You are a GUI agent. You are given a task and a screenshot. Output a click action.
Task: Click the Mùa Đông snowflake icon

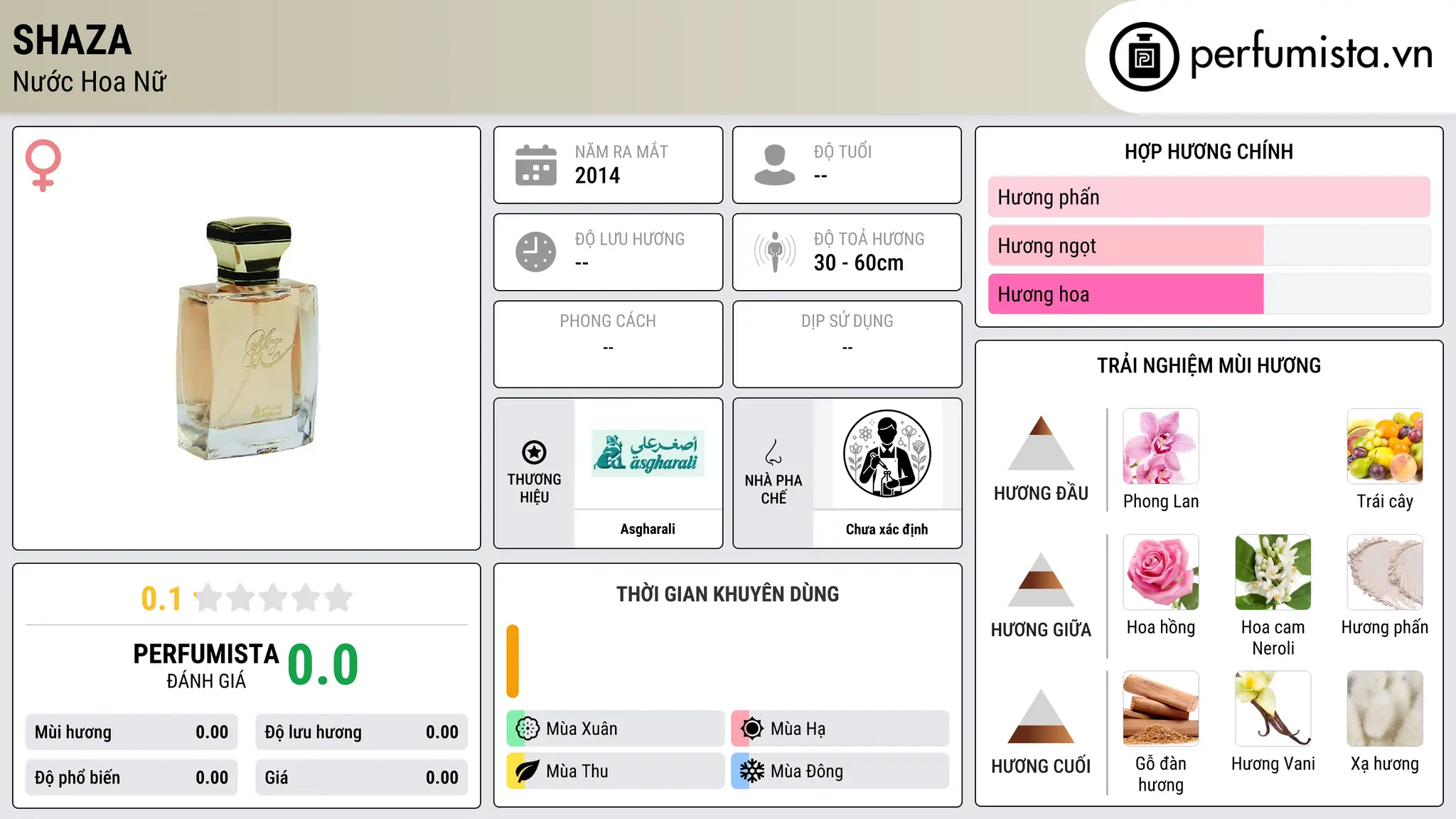click(752, 771)
